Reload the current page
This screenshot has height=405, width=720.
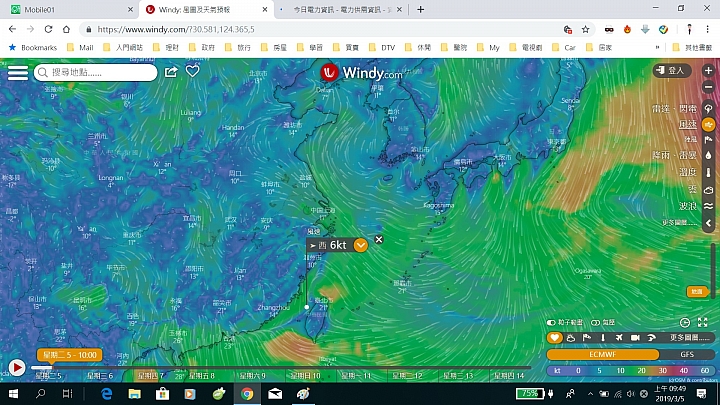pos(48,29)
